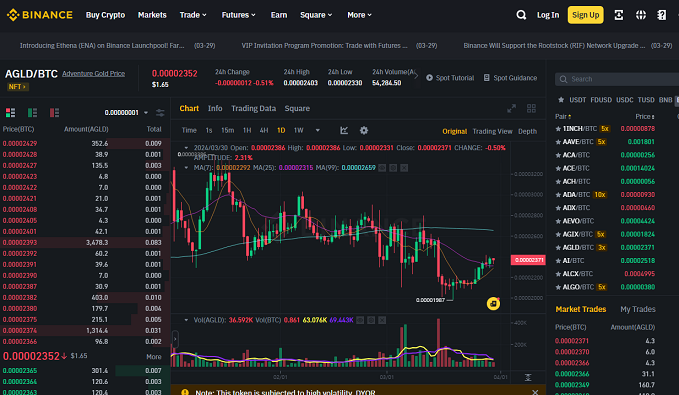
Task: Click the Binance logo
Action: tap(39, 15)
